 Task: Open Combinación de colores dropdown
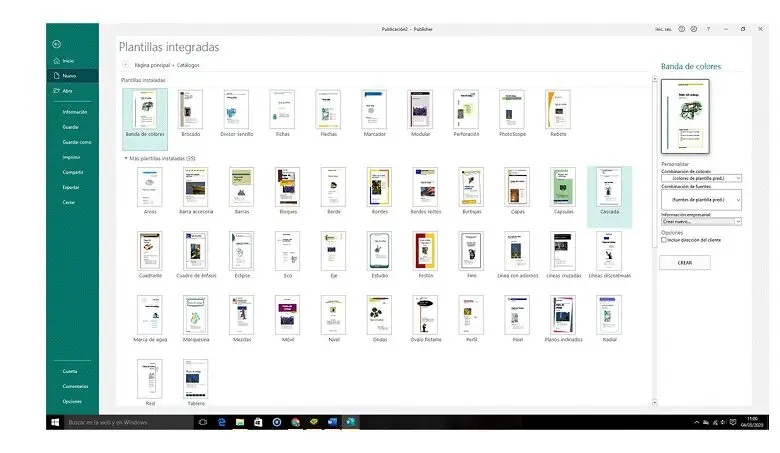tap(701, 178)
